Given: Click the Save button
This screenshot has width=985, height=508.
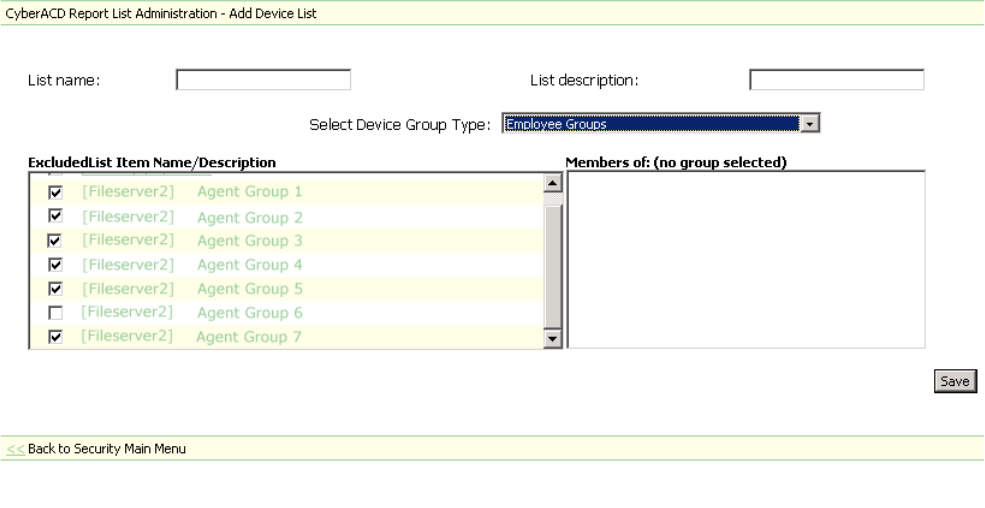Looking at the screenshot, I should (x=955, y=380).
